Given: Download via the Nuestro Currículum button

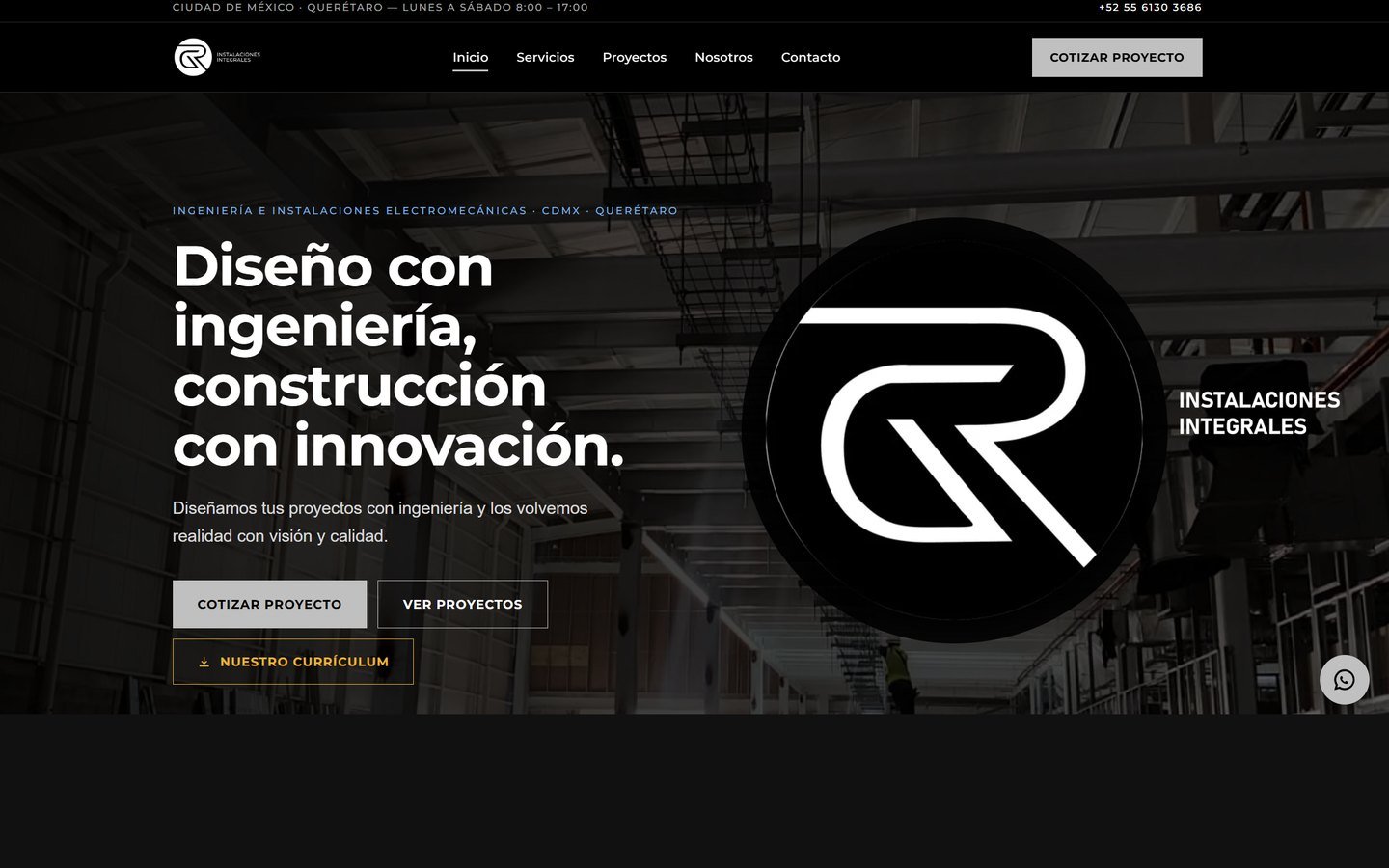Looking at the screenshot, I should 293,662.
